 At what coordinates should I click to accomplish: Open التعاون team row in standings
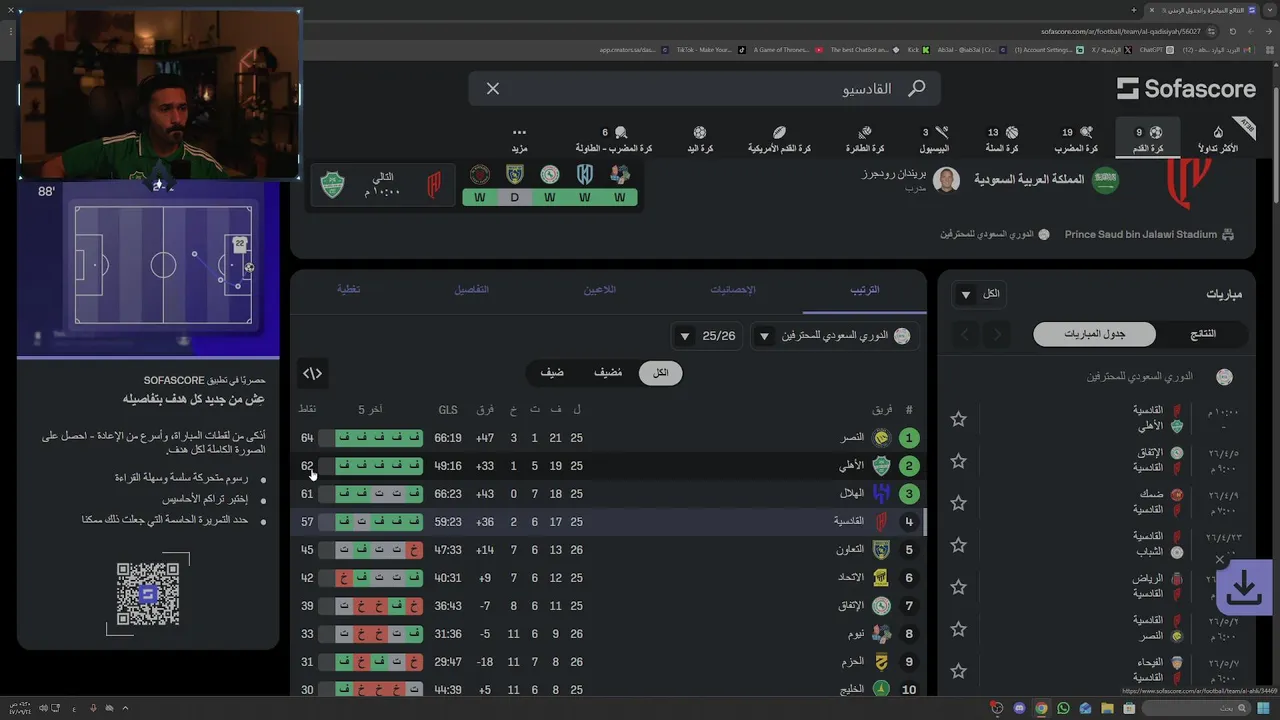click(608, 550)
